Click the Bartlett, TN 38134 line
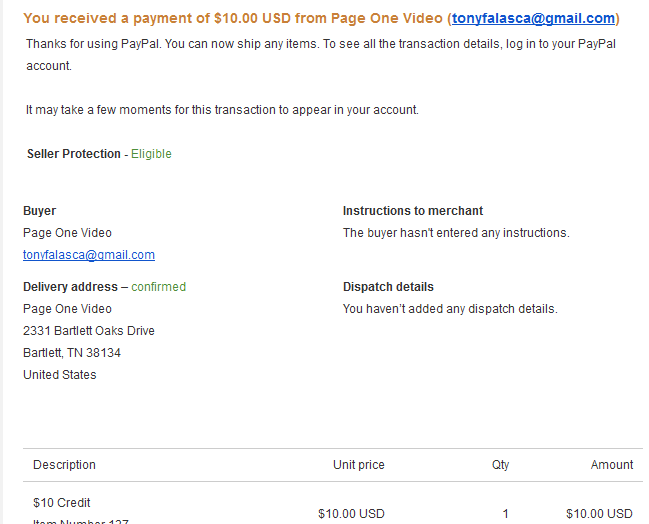649x524 pixels. point(72,353)
